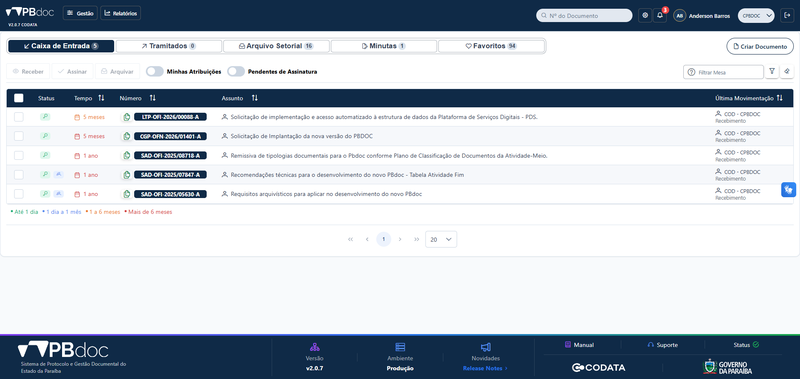This screenshot has height=379, width=800.
Task: Open the rows-per-page dropdown showing 20
Action: pos(441,239)
